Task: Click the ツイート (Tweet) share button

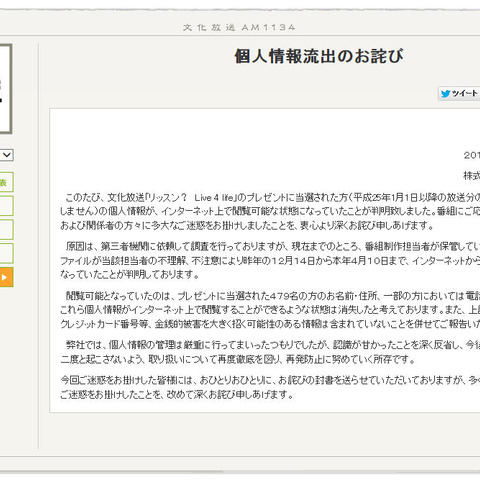Action: pyautogui.click(x=459, y=93)
